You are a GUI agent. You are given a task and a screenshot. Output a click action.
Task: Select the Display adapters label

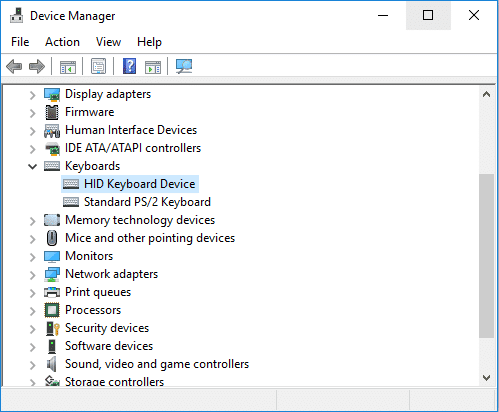coord(108,94)
